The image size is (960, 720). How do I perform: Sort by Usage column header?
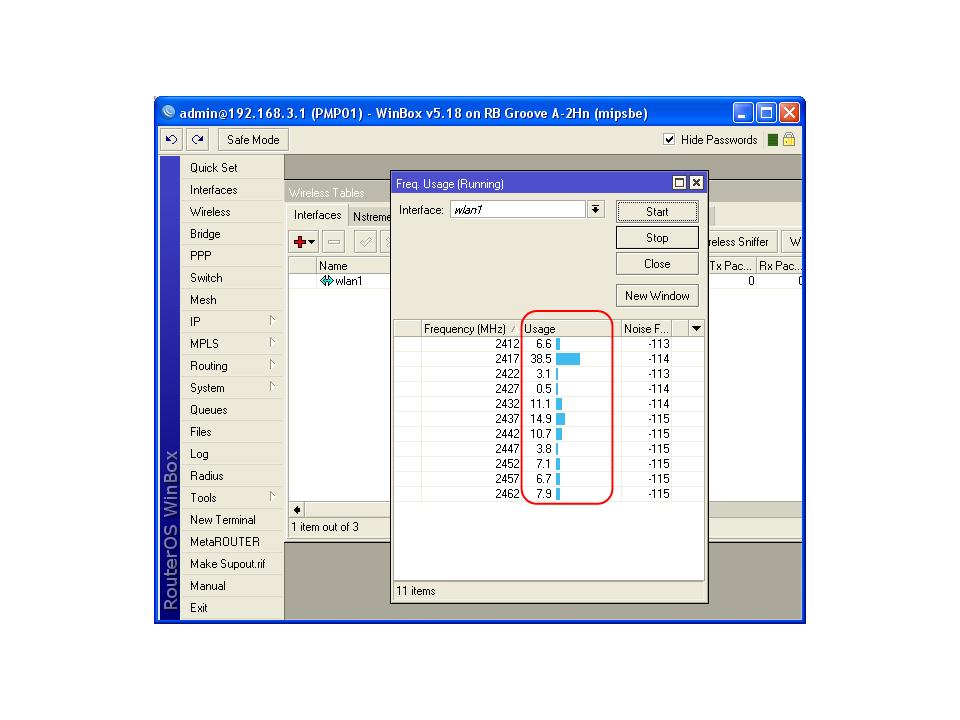click(571, 329)
